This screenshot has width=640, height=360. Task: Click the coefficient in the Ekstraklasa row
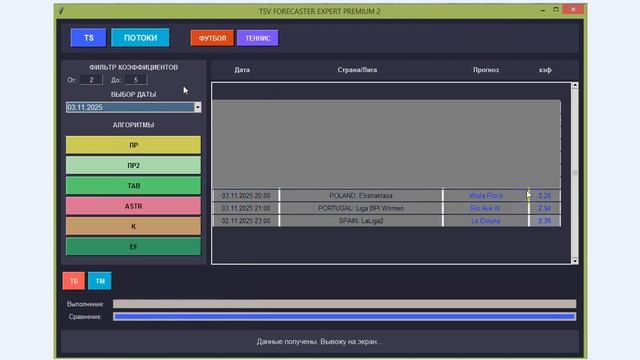[x=544, y=196]
